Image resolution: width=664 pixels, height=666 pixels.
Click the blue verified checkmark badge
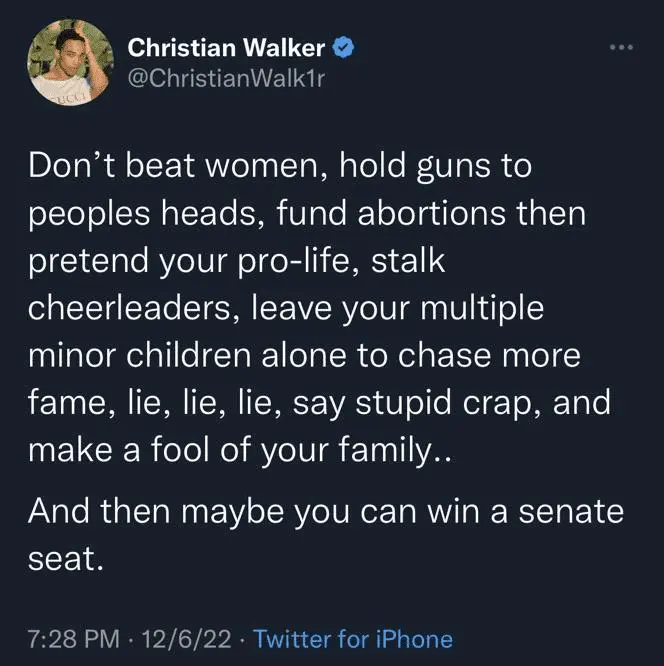342,46
